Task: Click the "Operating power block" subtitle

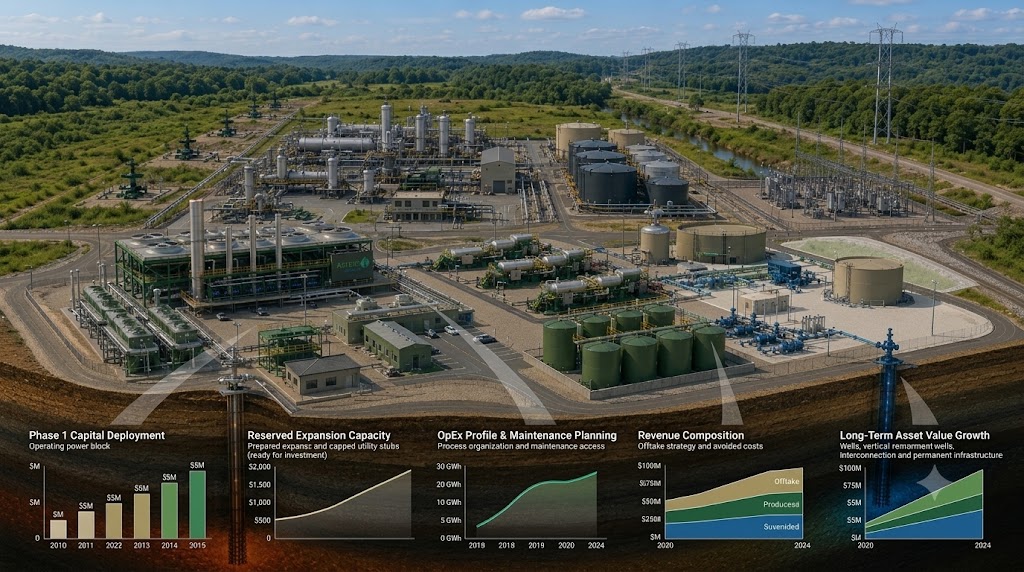Action: pyautogui.click(x=69, y=447)
